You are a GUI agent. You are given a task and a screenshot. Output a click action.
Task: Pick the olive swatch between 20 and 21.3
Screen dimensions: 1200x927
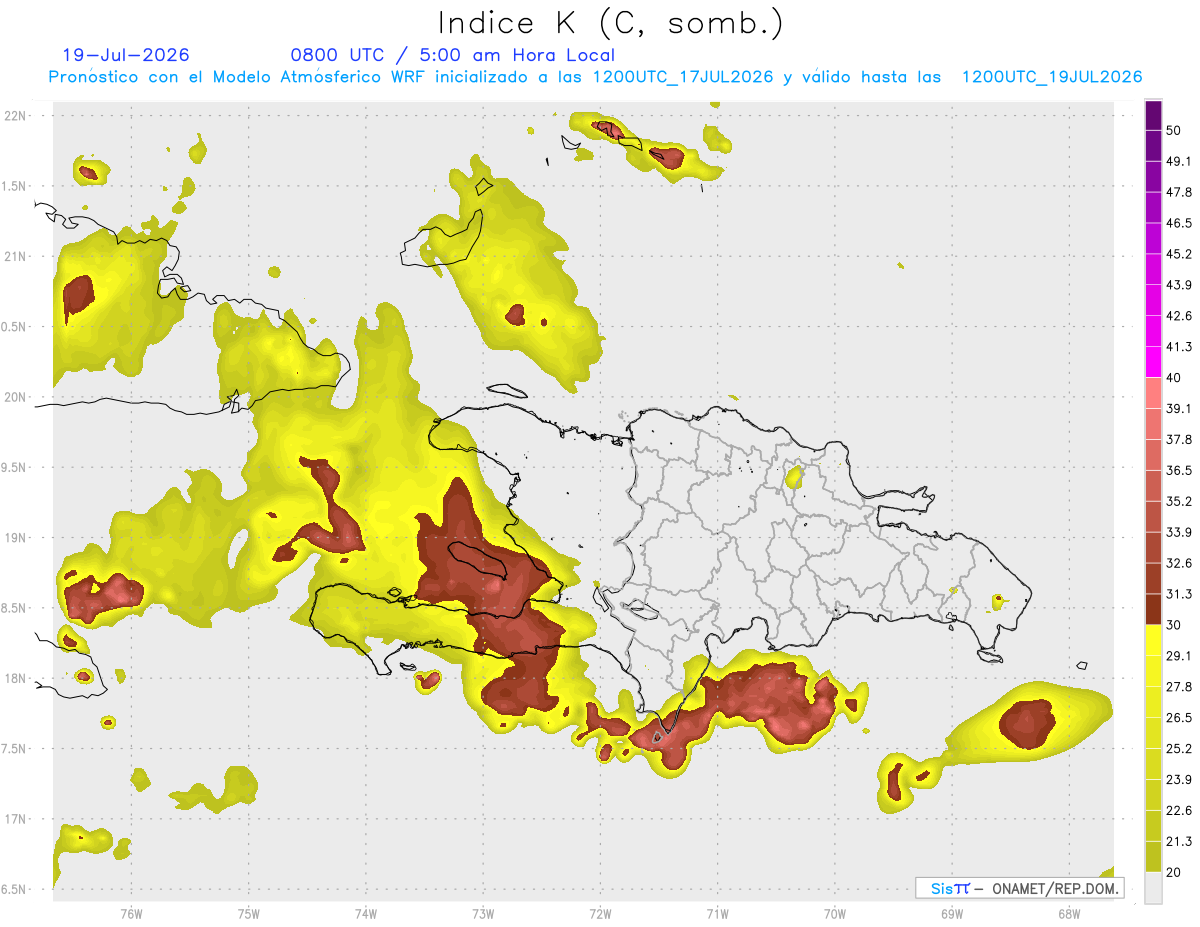pos(1153,857)
